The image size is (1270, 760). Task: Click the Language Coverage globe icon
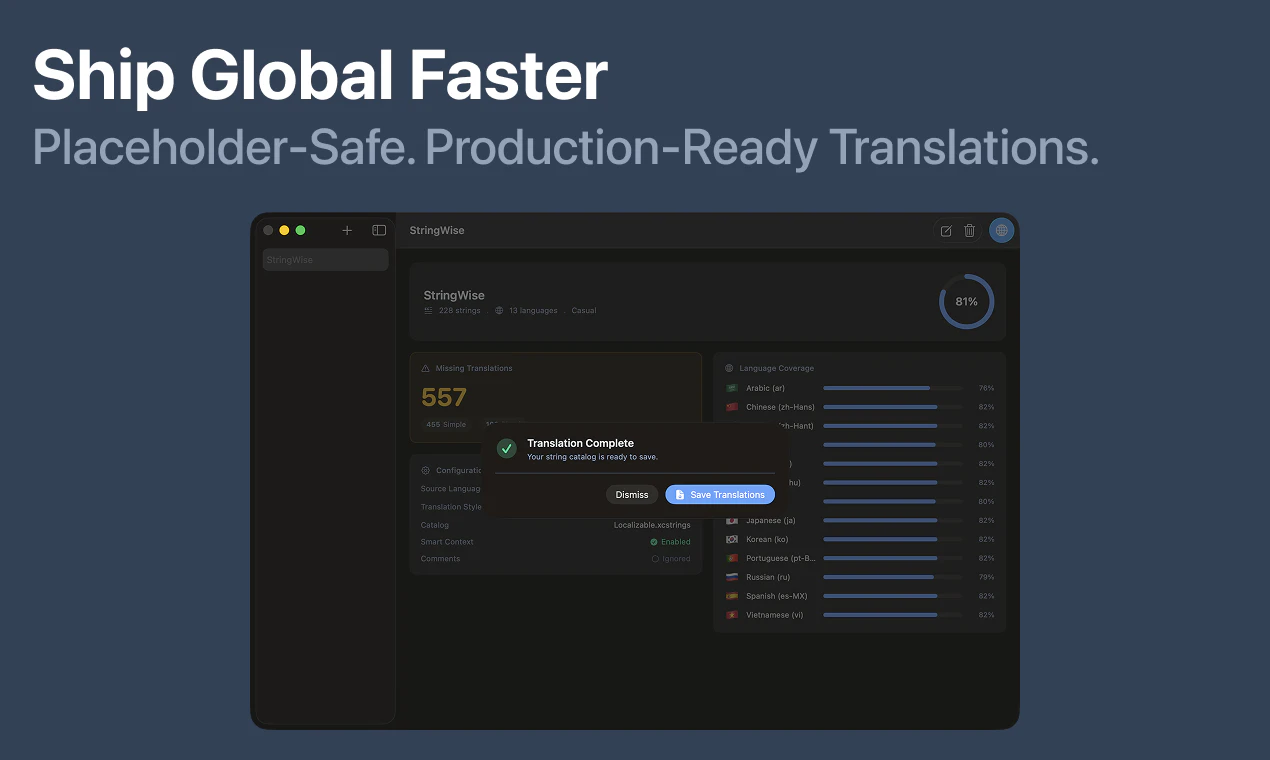coord(729,368)
